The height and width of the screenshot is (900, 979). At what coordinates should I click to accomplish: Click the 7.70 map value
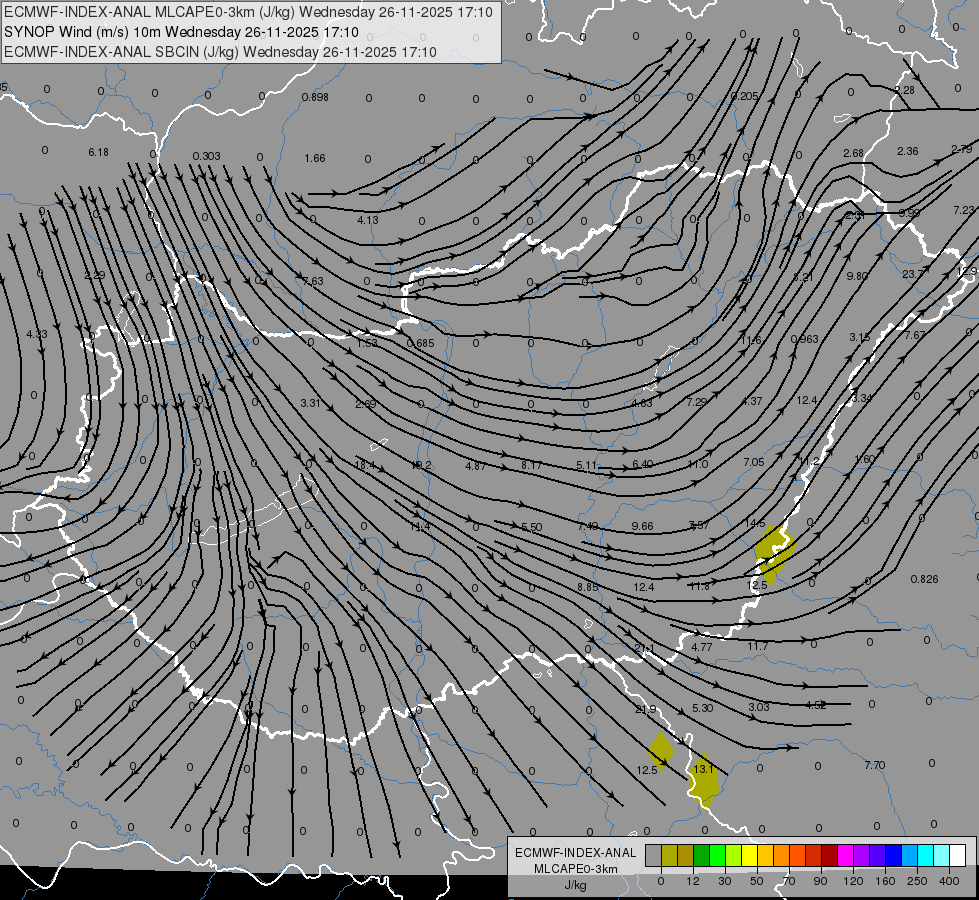pyautogui.click(x=875, y=764)
